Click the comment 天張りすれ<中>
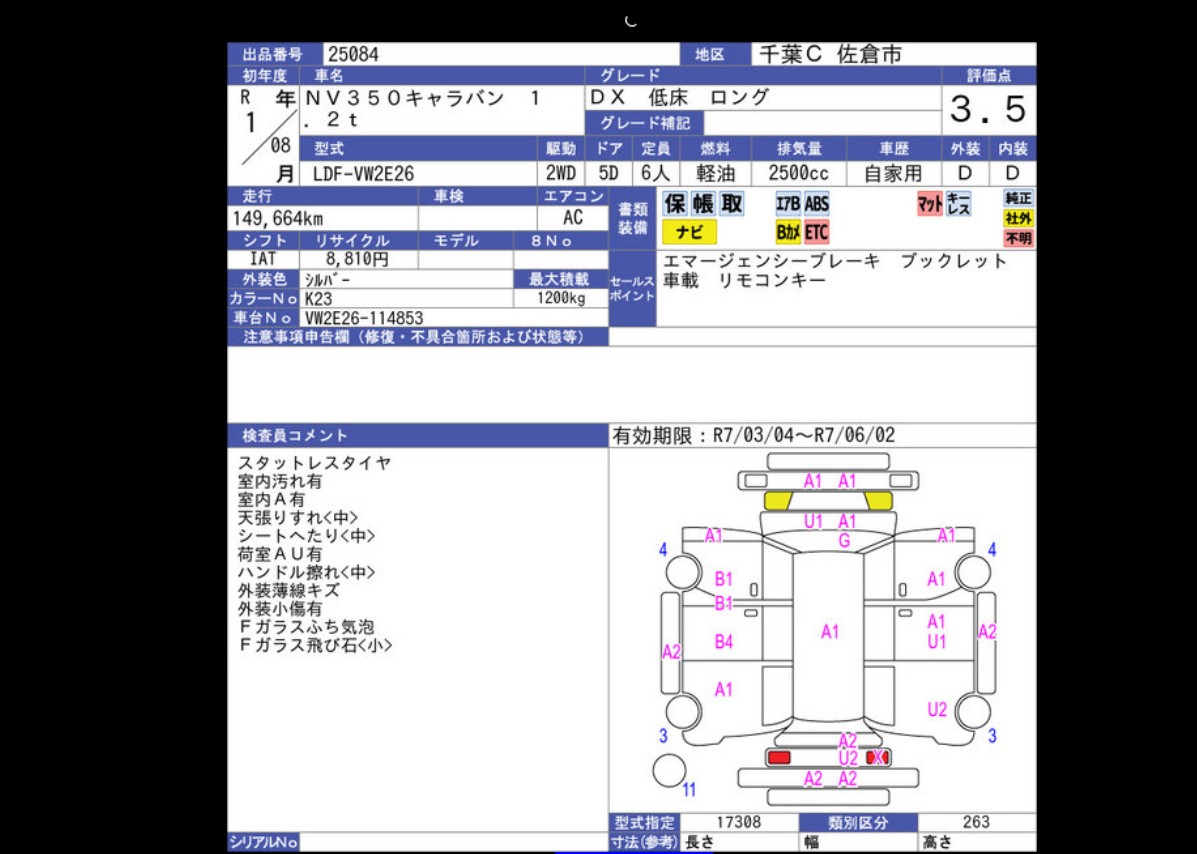Viewport: 1197px width, 854px height. pos(298,518)
